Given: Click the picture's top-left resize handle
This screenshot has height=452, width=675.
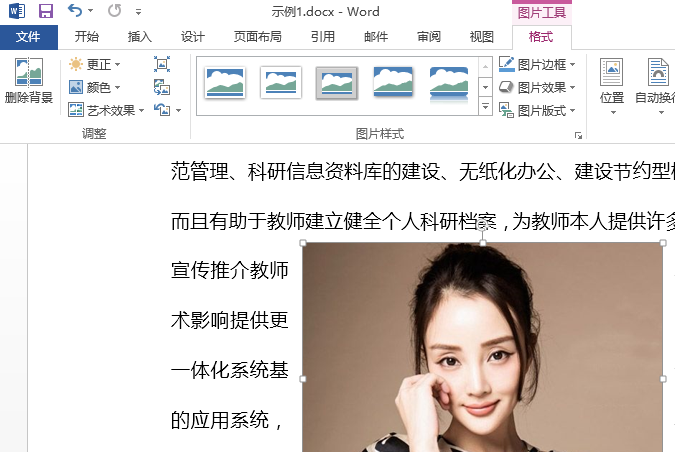Looking at the screenshot, I should (303, 243).
